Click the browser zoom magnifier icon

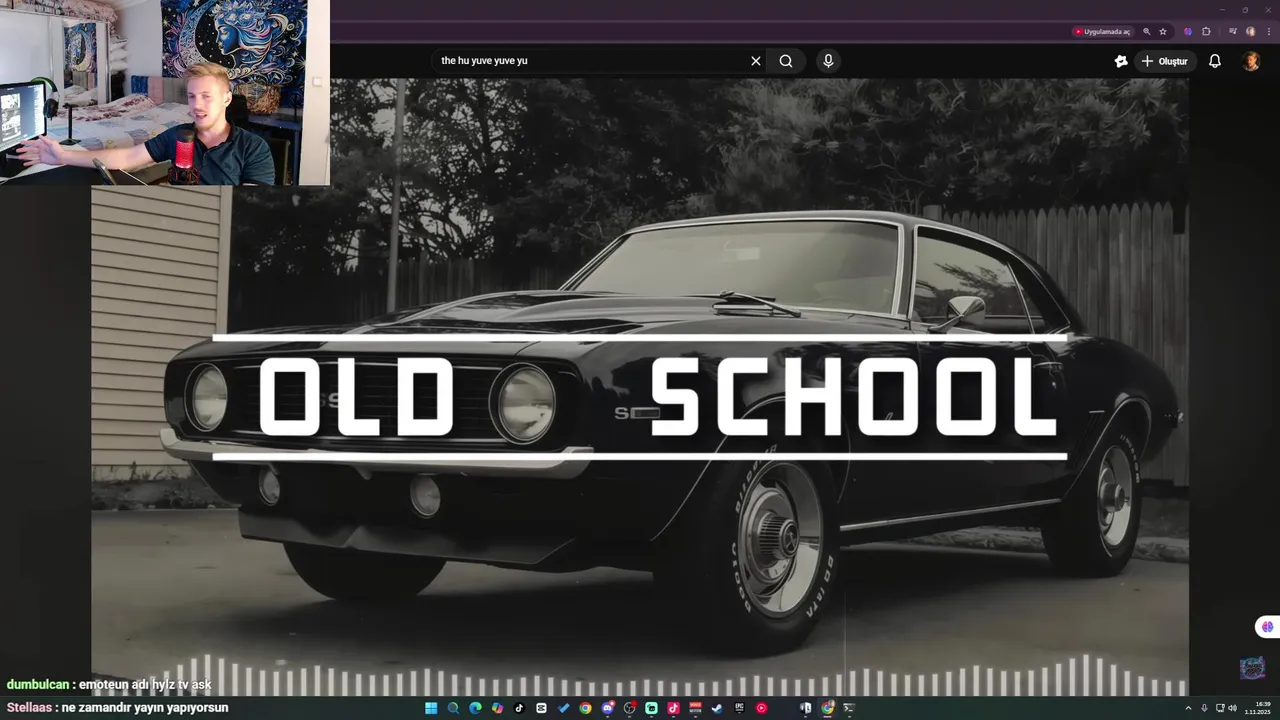[x=1146, y=32]
